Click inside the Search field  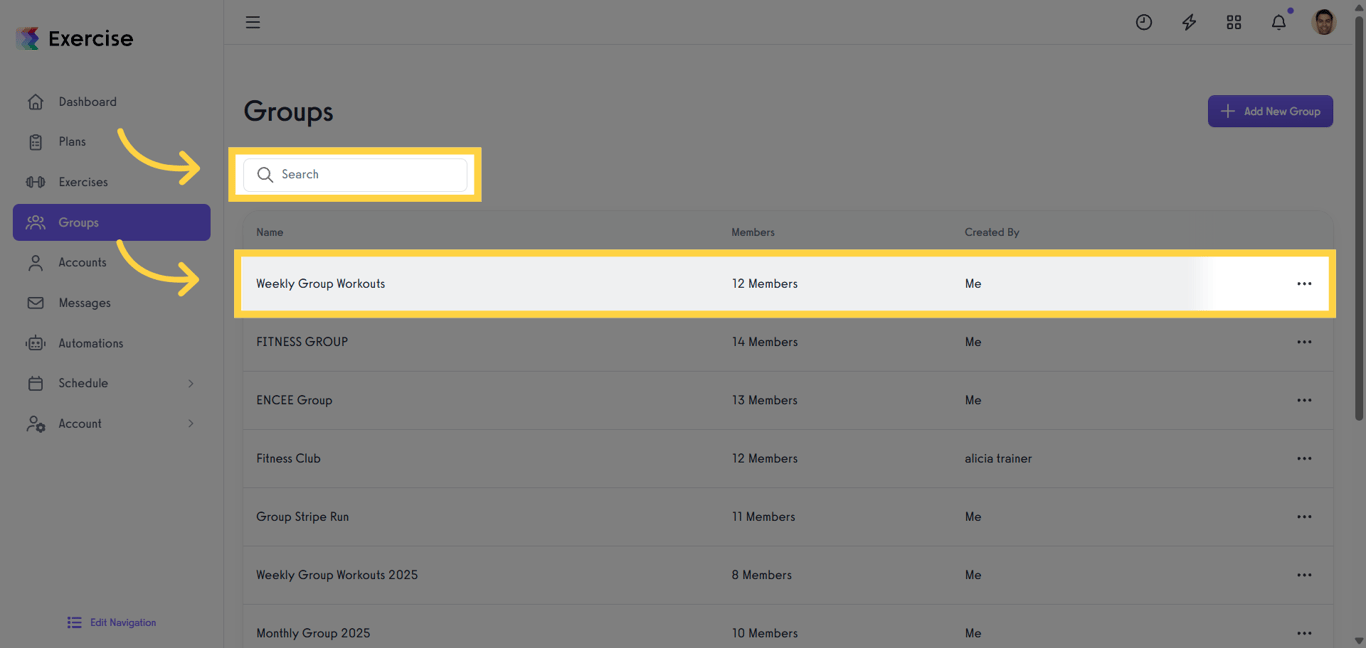point(355,174)
